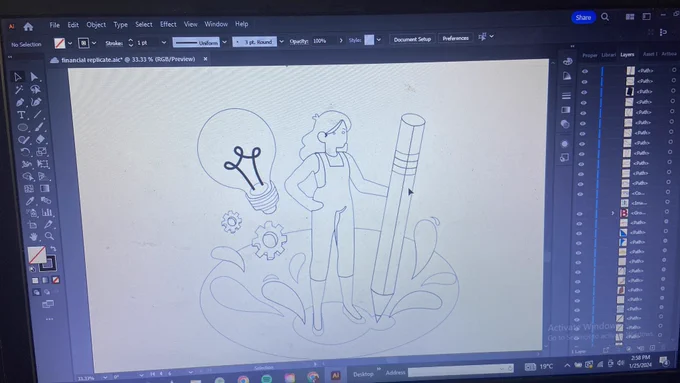Open stroke weight dropdown next to 1 pt
The image size is (680, 383).
(163, 43)
